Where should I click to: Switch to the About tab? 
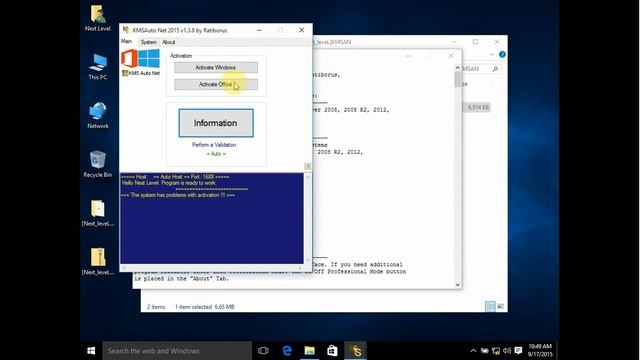click(169, 42)
